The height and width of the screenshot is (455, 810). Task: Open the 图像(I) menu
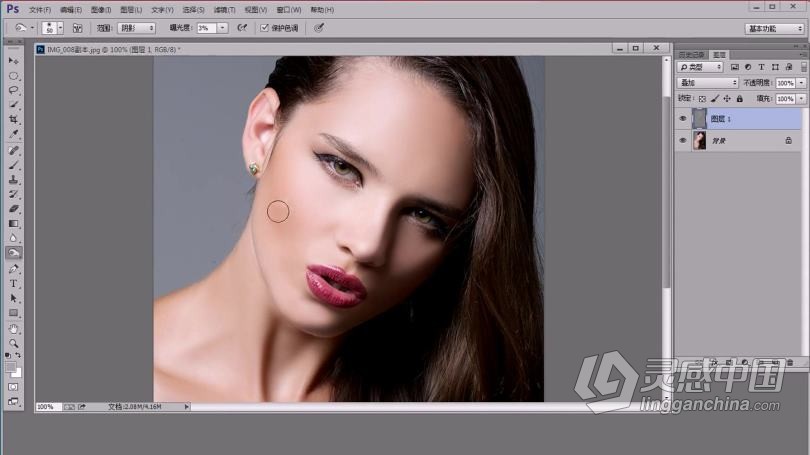[x=101, y=10]
